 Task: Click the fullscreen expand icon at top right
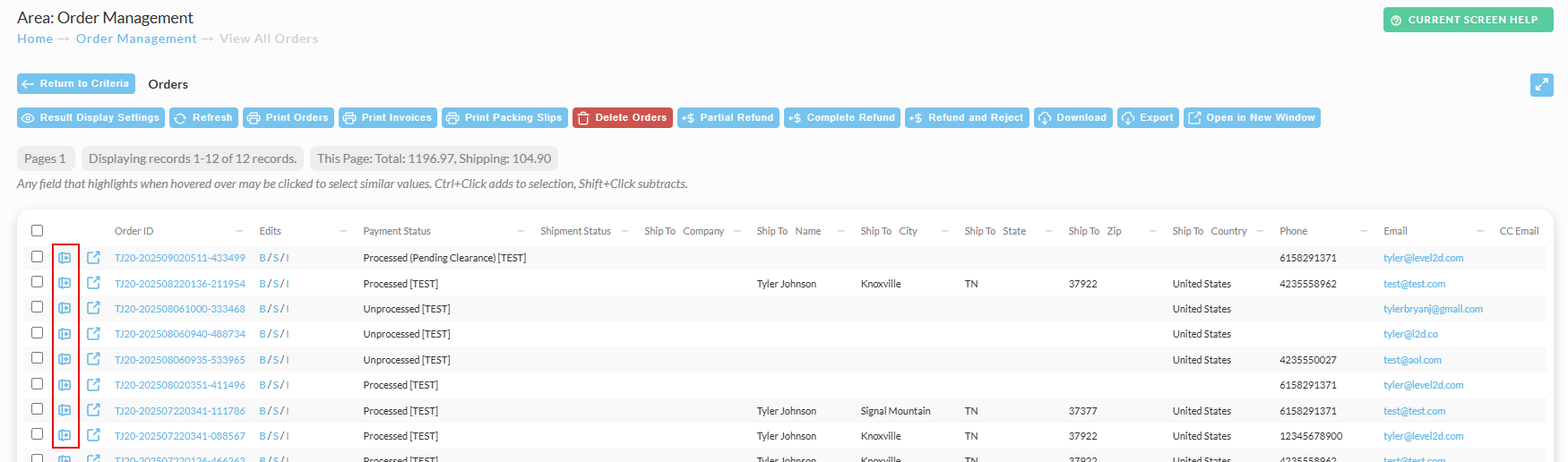[x=1541, y=84]
